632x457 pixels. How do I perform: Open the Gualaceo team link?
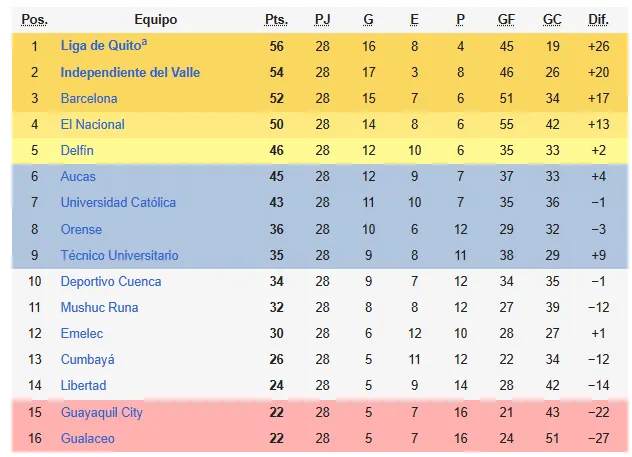point(87,438)
